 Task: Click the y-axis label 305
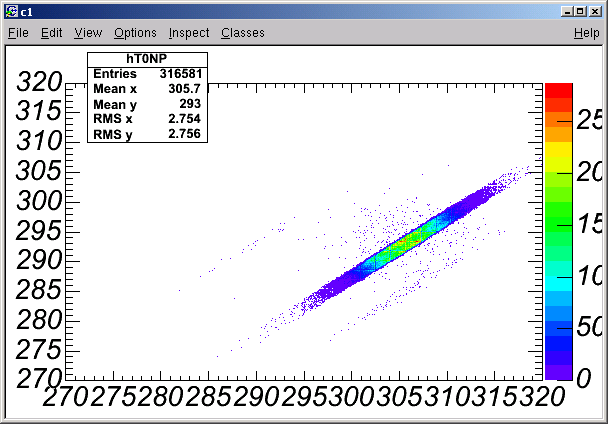click(39, 171)
